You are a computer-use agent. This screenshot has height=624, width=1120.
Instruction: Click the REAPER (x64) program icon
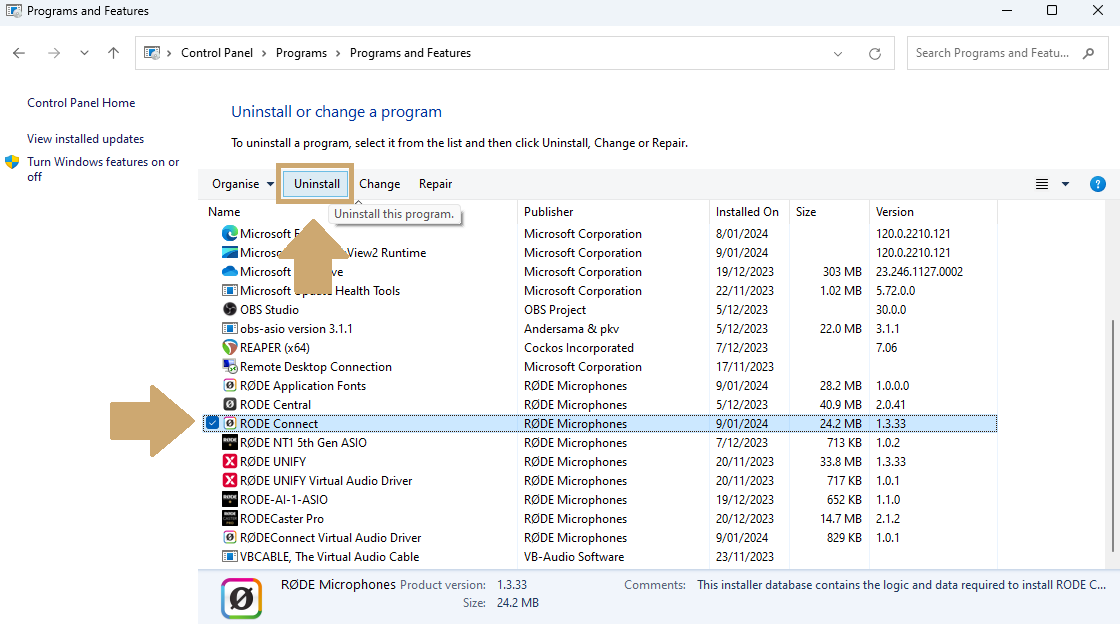click(x=229, y=348)
